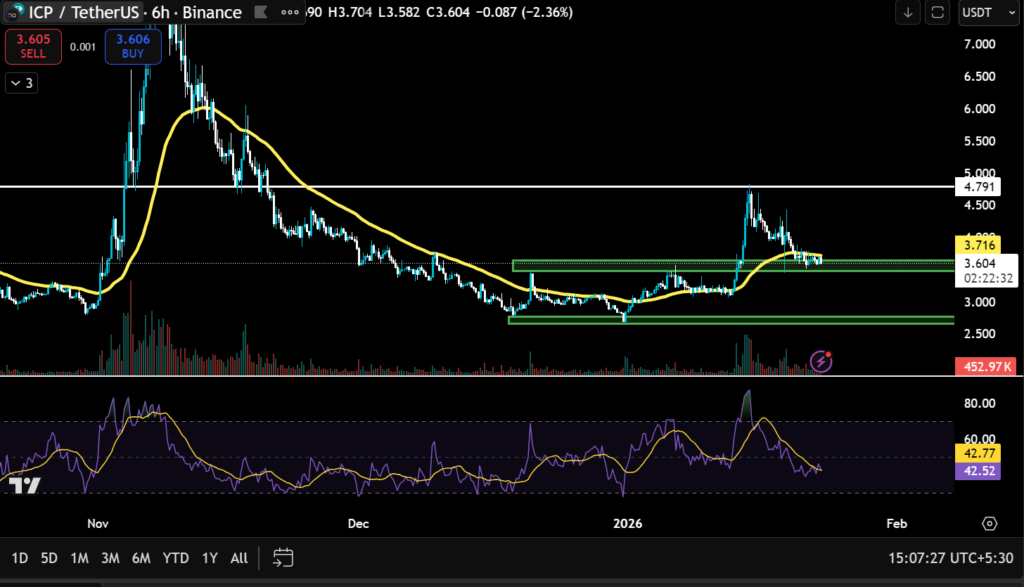Open chart settings gear on time axis
This screenshot has width=1024, height=587.
989,523
